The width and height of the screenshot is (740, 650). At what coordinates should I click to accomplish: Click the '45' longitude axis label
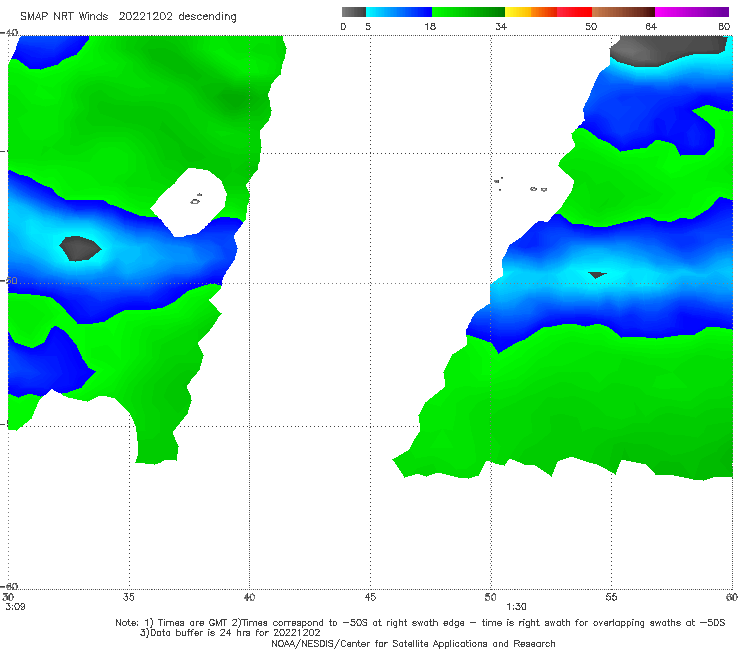[370, 597]
